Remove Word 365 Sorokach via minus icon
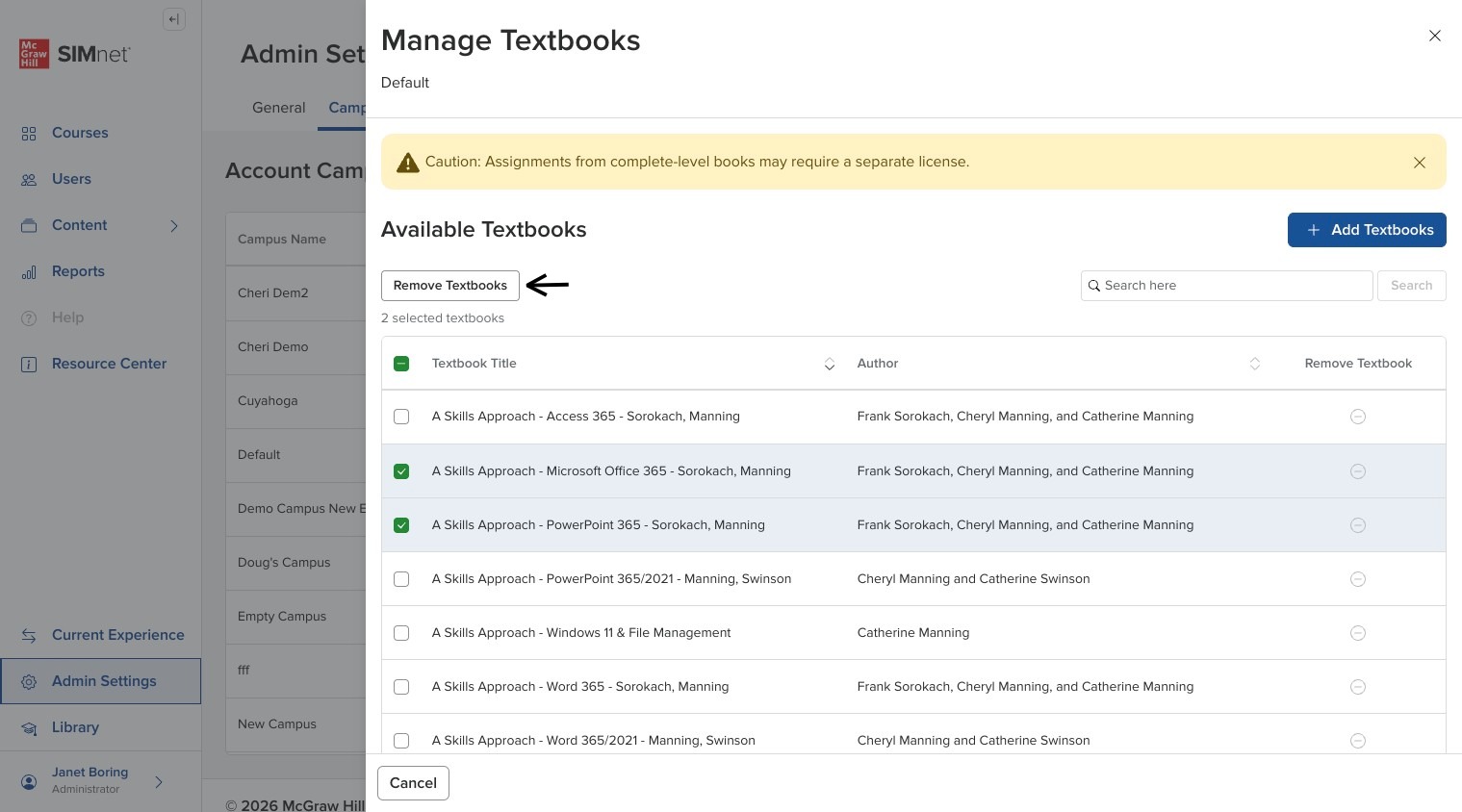This screenshot has width=1462, height=812. pyautogui.click(x=1358, y=687)
